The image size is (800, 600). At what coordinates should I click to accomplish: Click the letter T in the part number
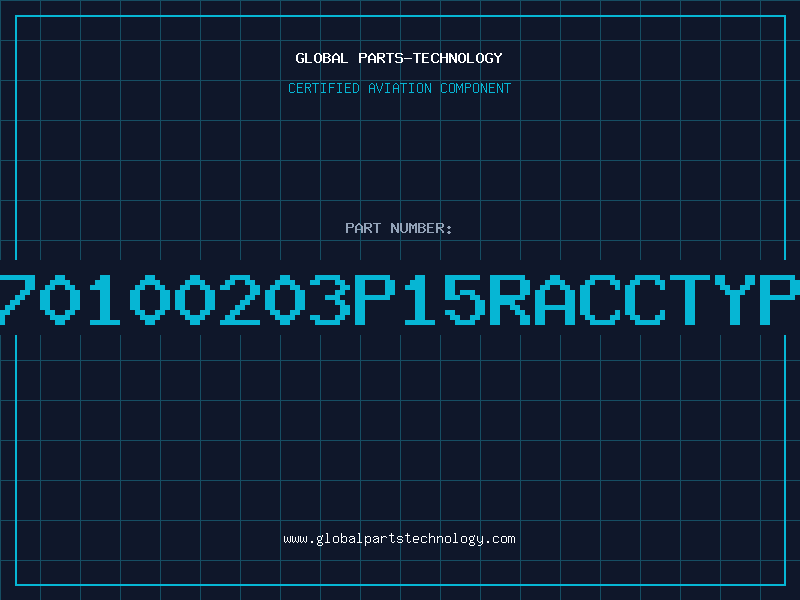(x=689, y=299)
